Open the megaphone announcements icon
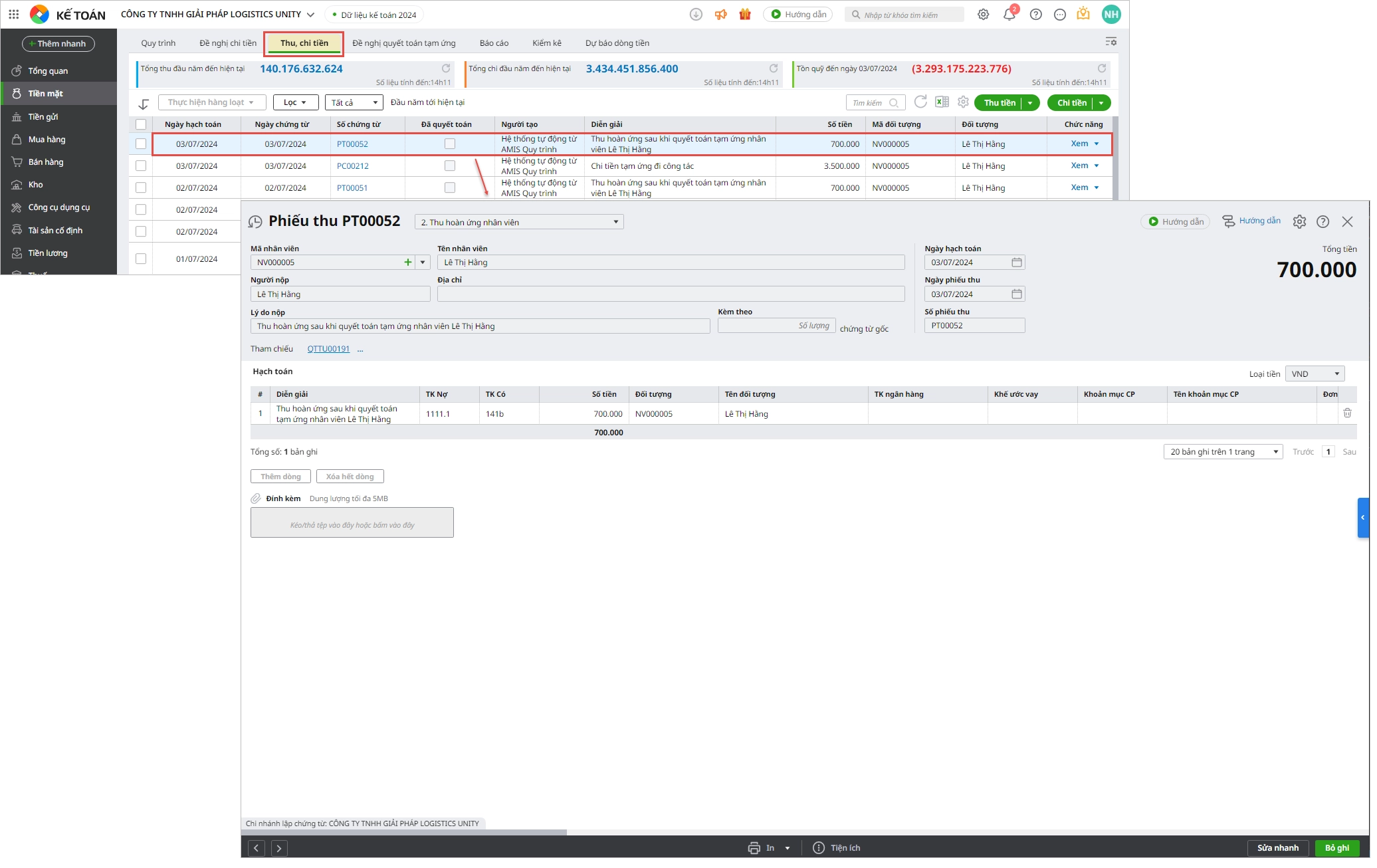1377x868 pixels. tap(720, 15)
